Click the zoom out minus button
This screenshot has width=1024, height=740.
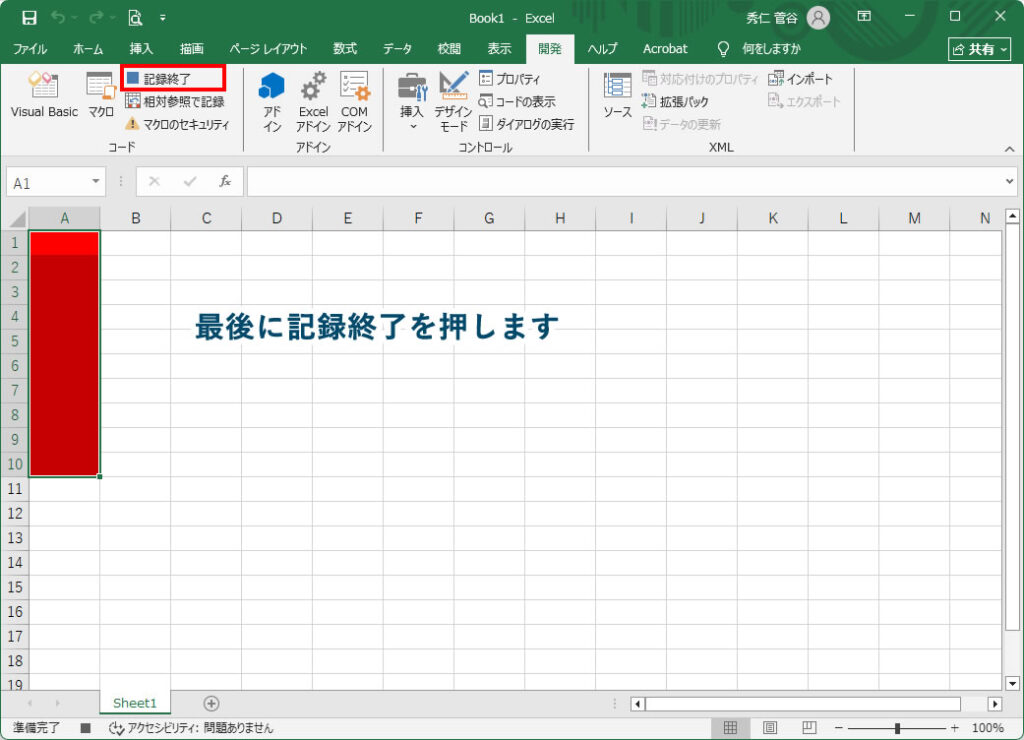coord(839,728)
